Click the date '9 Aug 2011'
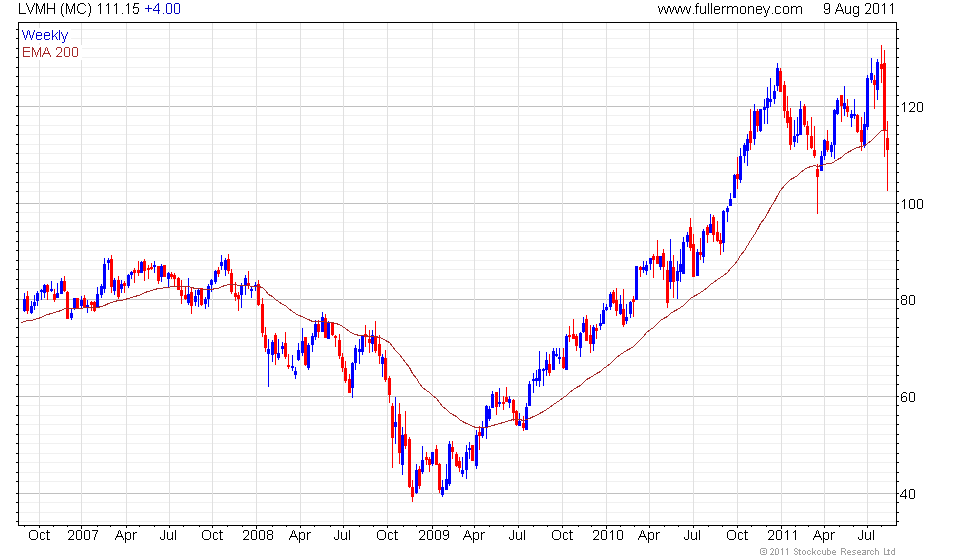The height and width of the screenshot is (560, 980). [859, 9]
